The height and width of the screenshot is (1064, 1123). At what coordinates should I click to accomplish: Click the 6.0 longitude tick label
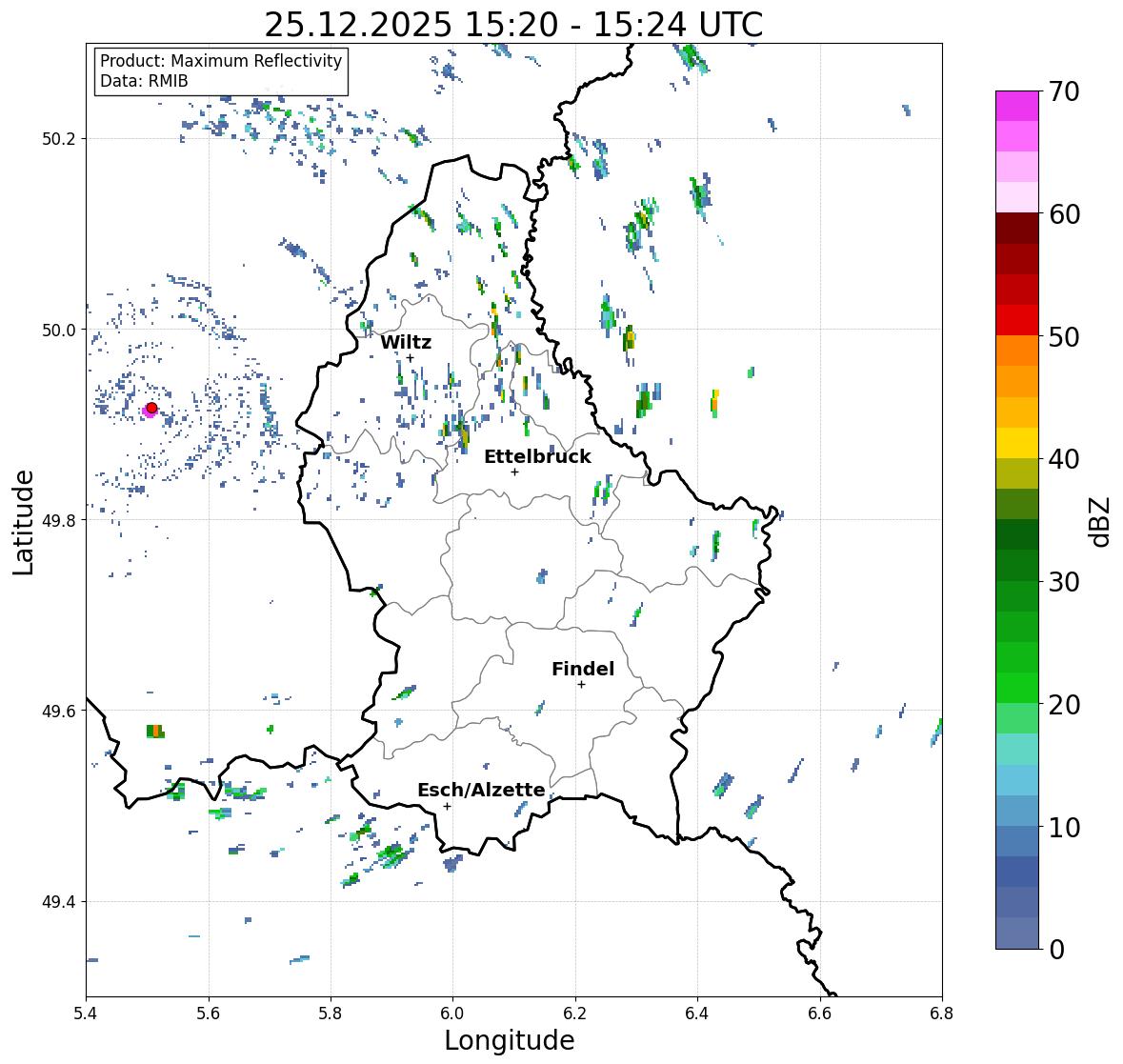tap(452, 1014)
